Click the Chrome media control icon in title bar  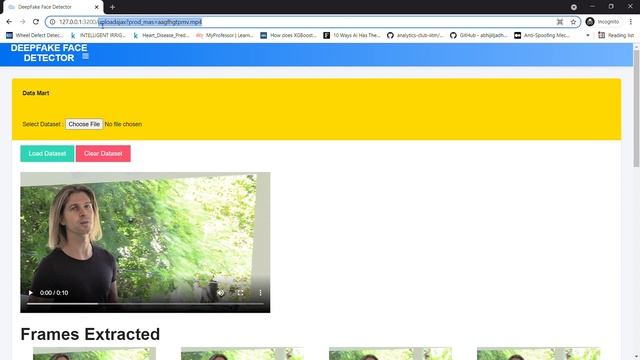click(x=573, y=7)
